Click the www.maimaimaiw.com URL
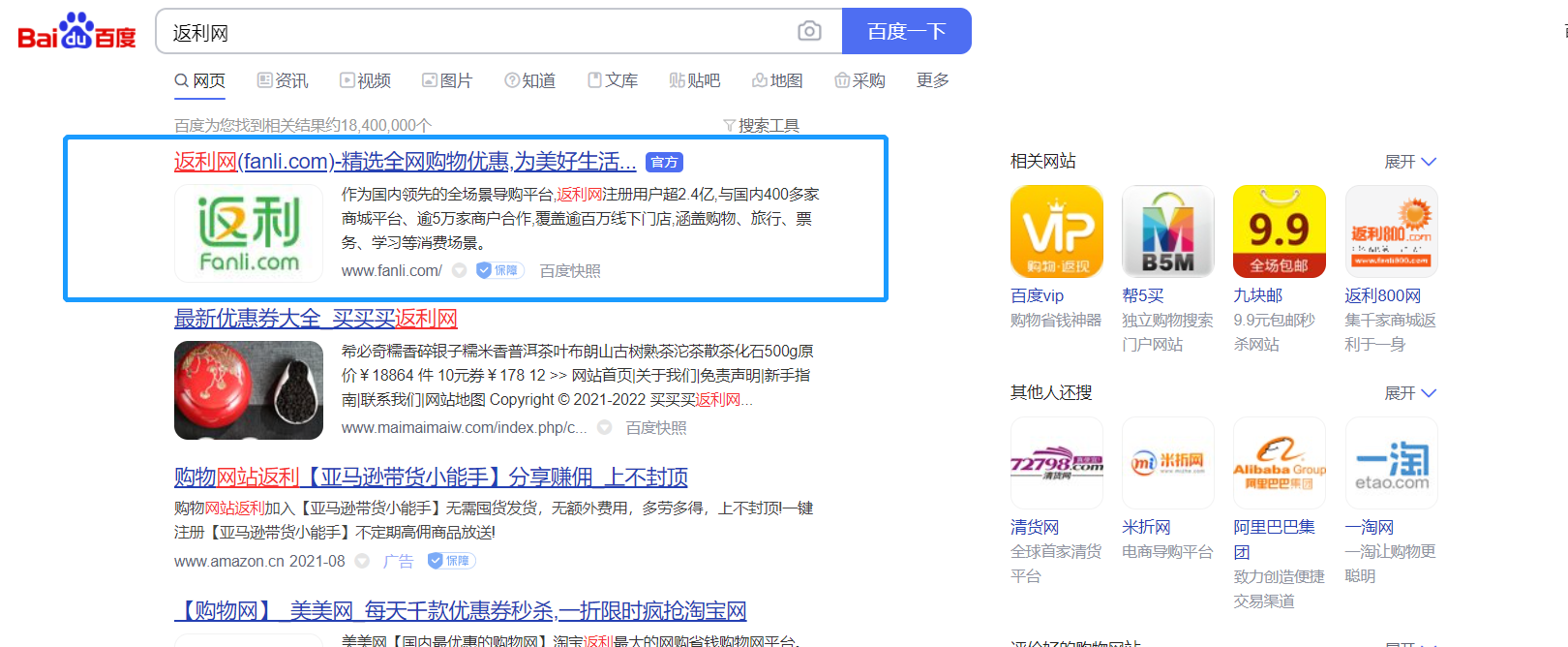The height and width of the screenshot is (647, 1568). coord(465,427)
